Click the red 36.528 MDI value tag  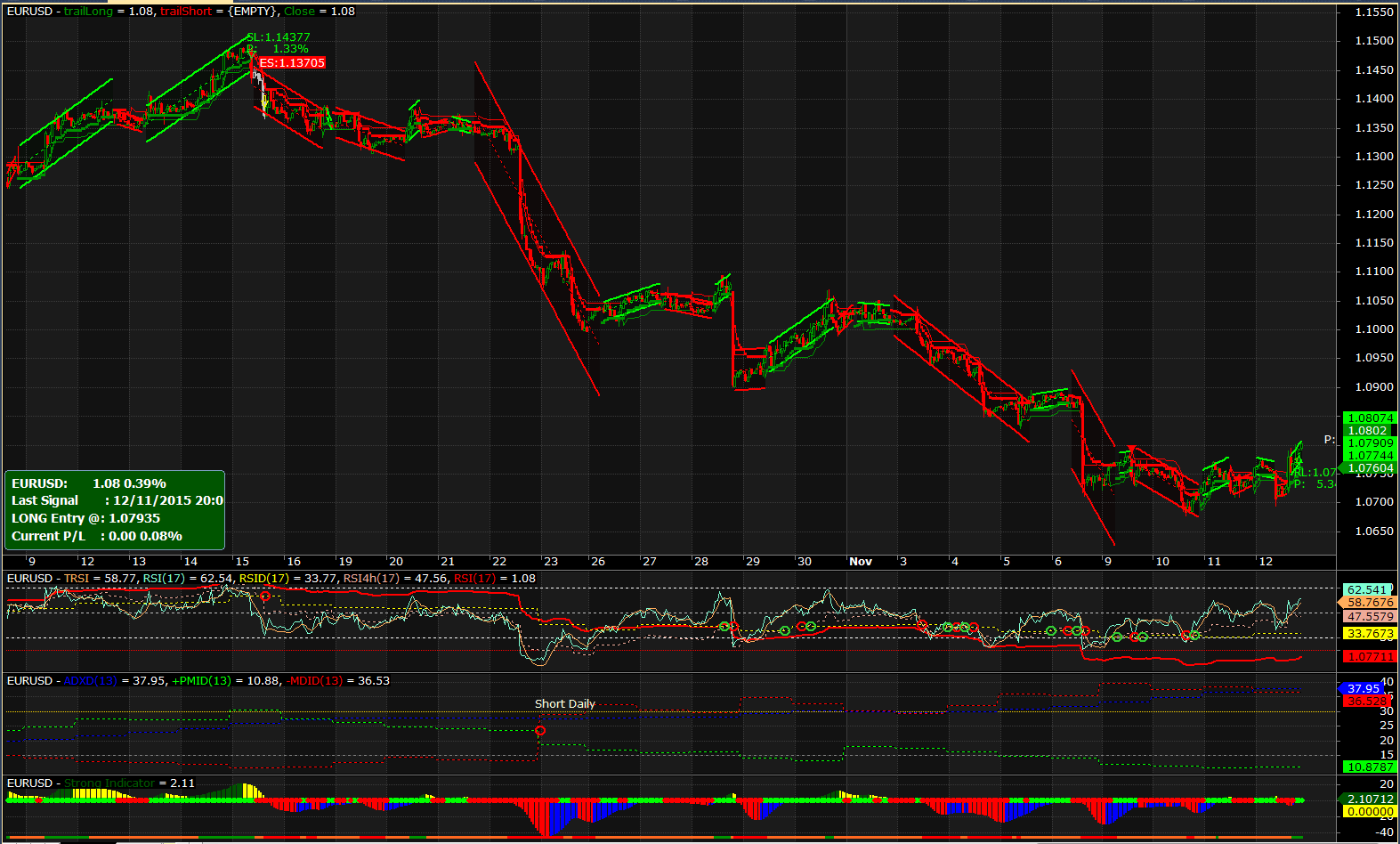(1367, 702)
